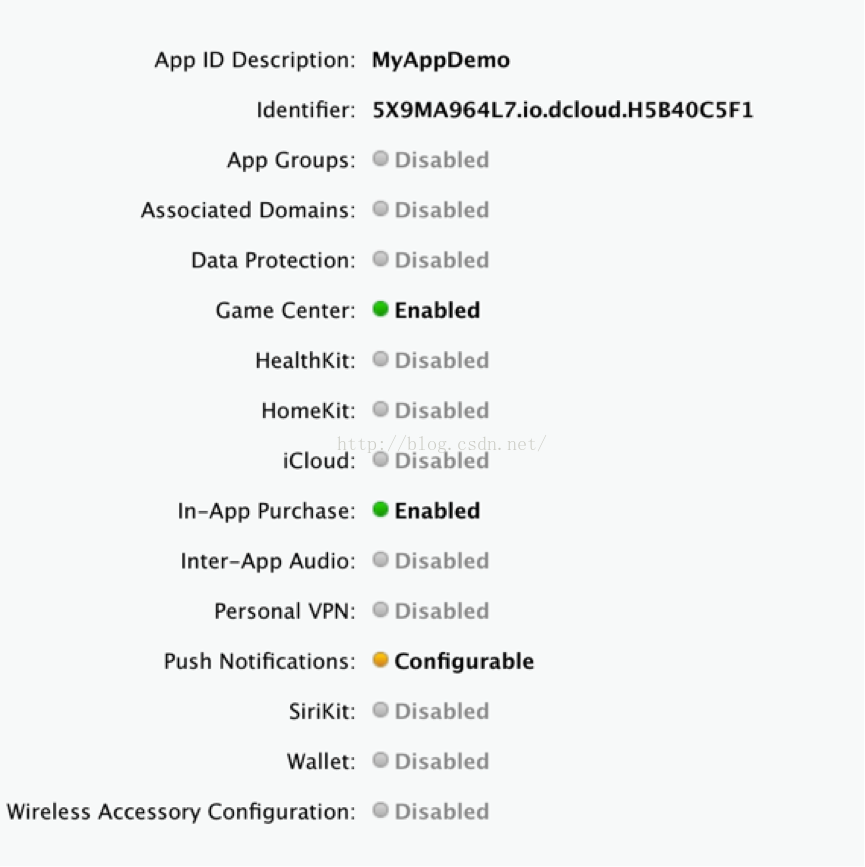Click the green dot beside In-App Purchase
The width and height of the screenshot is (865, 867).
pos(381,509)
